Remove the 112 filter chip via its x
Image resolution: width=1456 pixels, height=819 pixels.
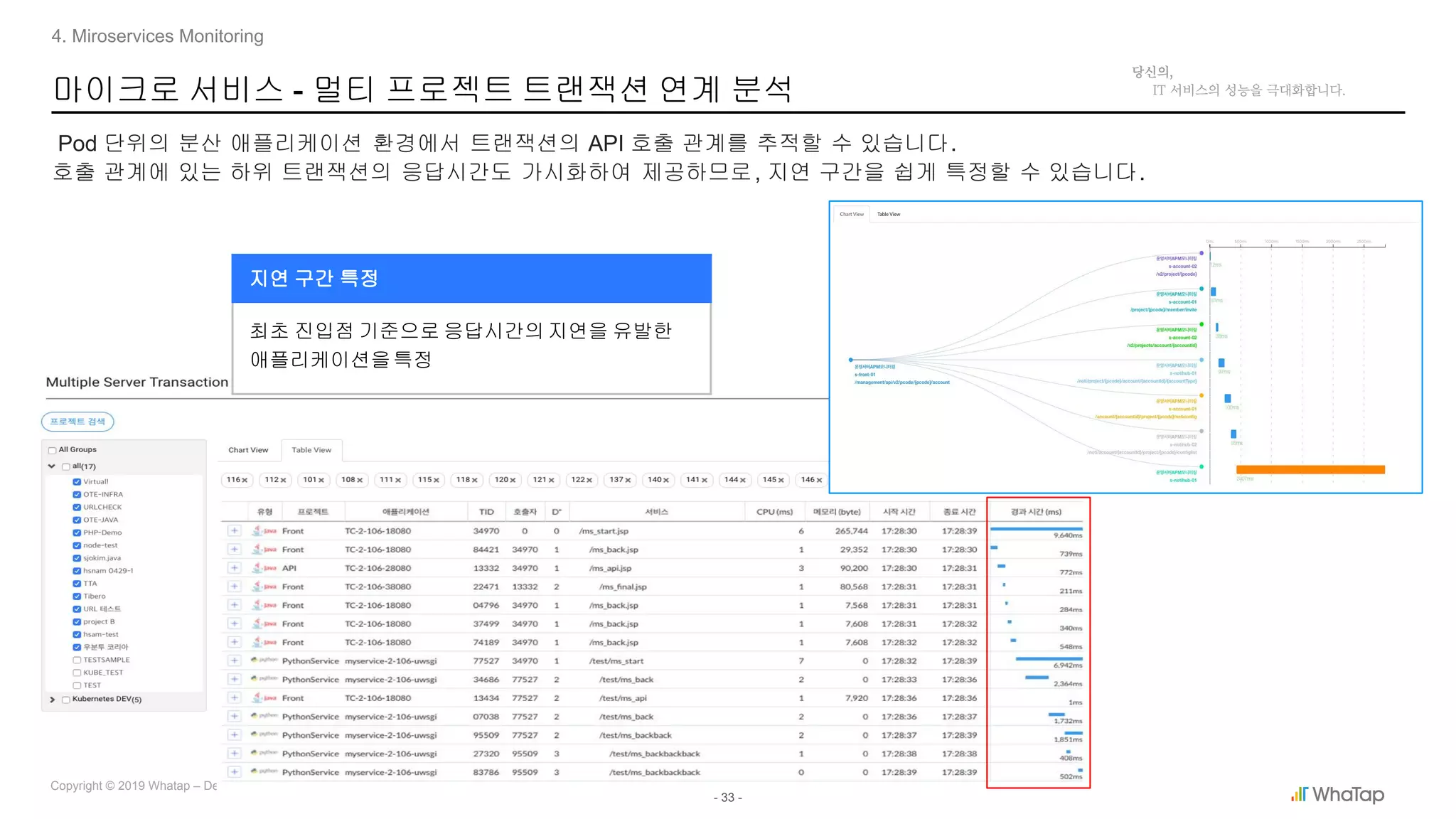click(x=283, y=480)
